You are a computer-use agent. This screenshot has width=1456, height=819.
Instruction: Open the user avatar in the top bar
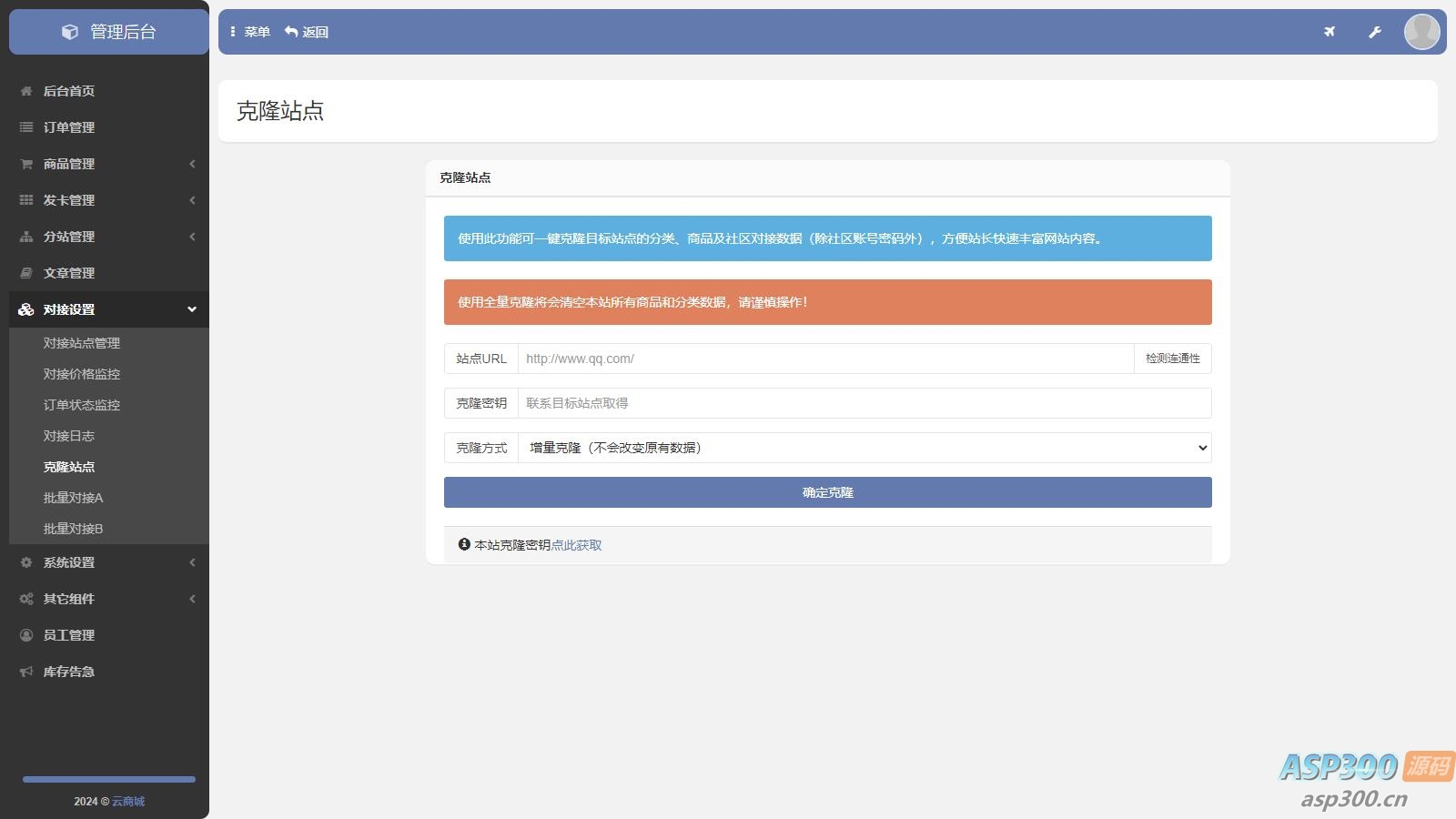(x=1421, y=32)
